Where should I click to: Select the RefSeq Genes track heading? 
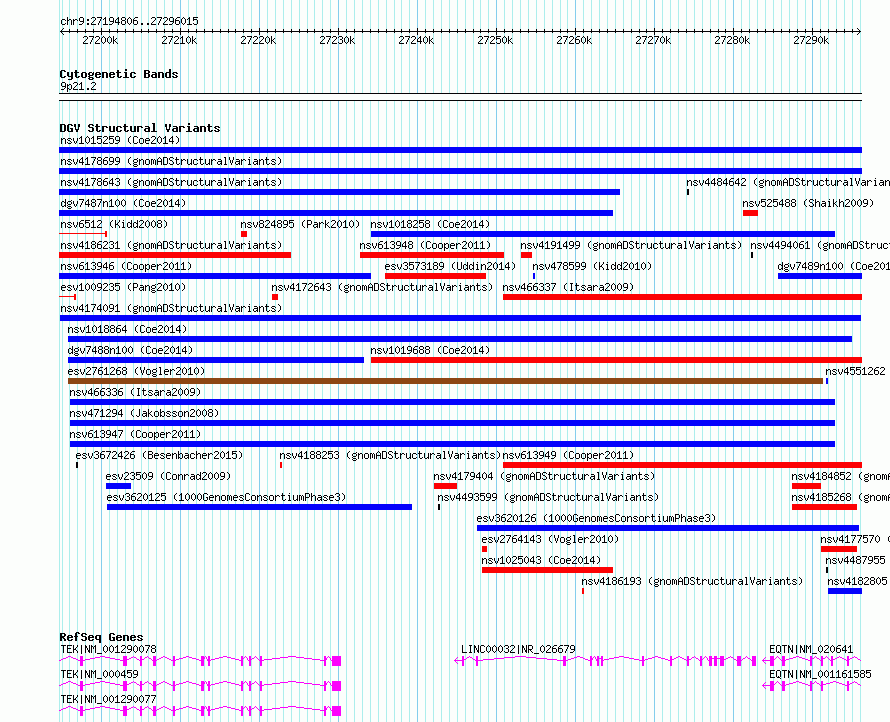point(101,637)
